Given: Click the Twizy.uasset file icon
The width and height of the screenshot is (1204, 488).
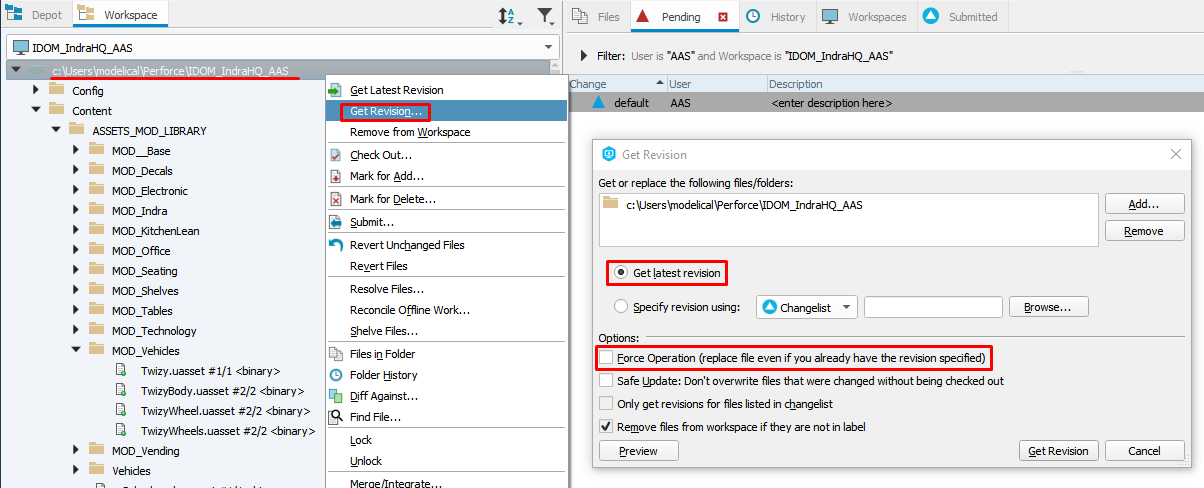Looking at the screenshot, I should [123, 371].
